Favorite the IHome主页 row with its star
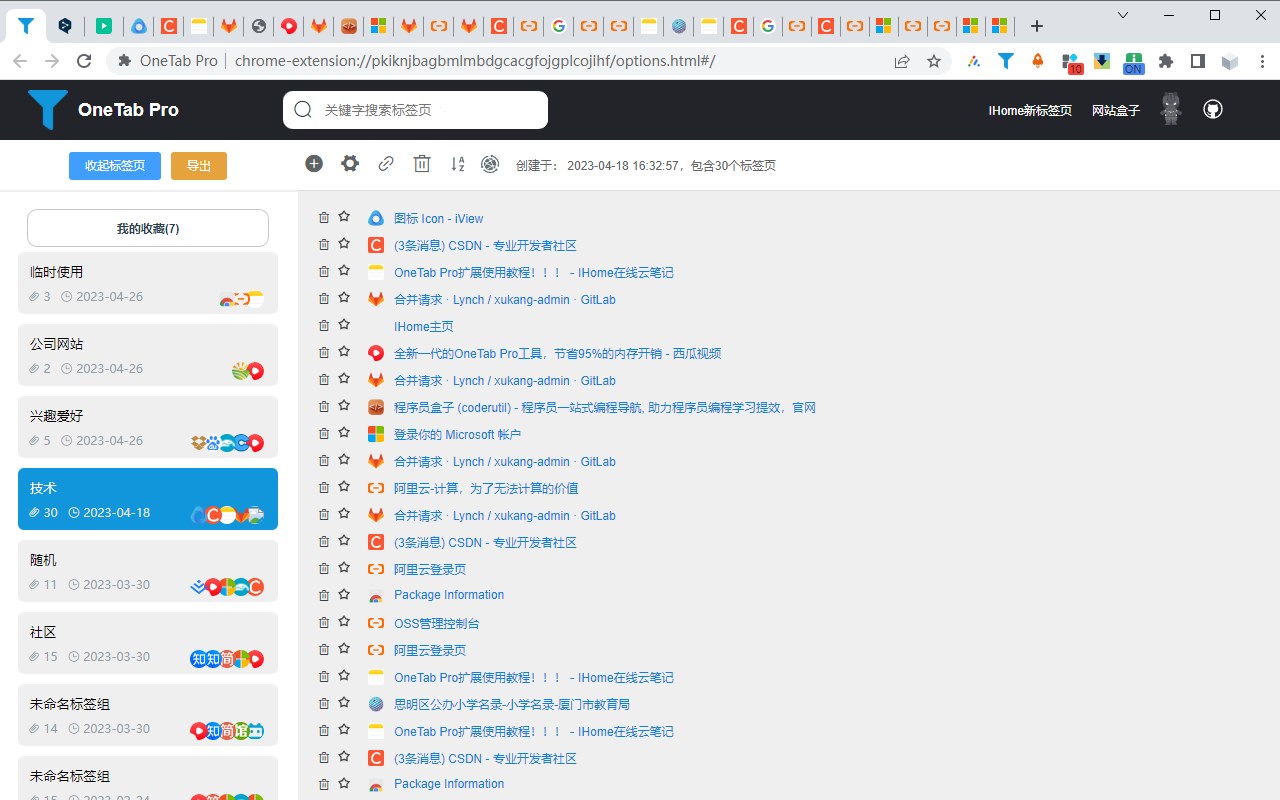The height and width of the screenshot is (800, 1280). click(x=344, y=324)
